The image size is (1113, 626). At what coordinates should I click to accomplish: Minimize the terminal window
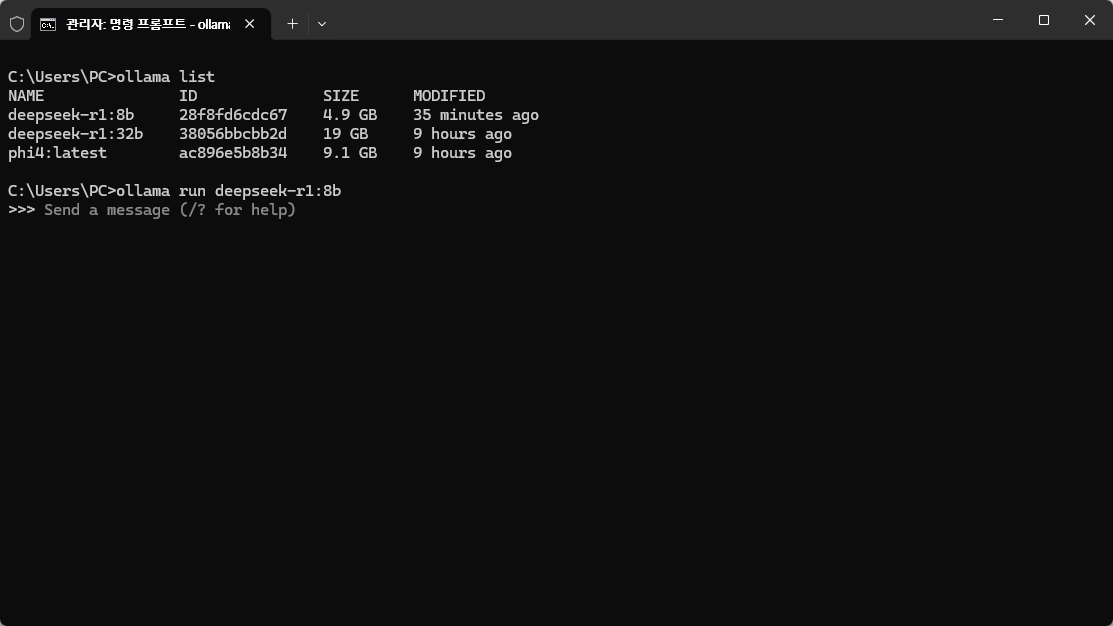pos(998,20)
